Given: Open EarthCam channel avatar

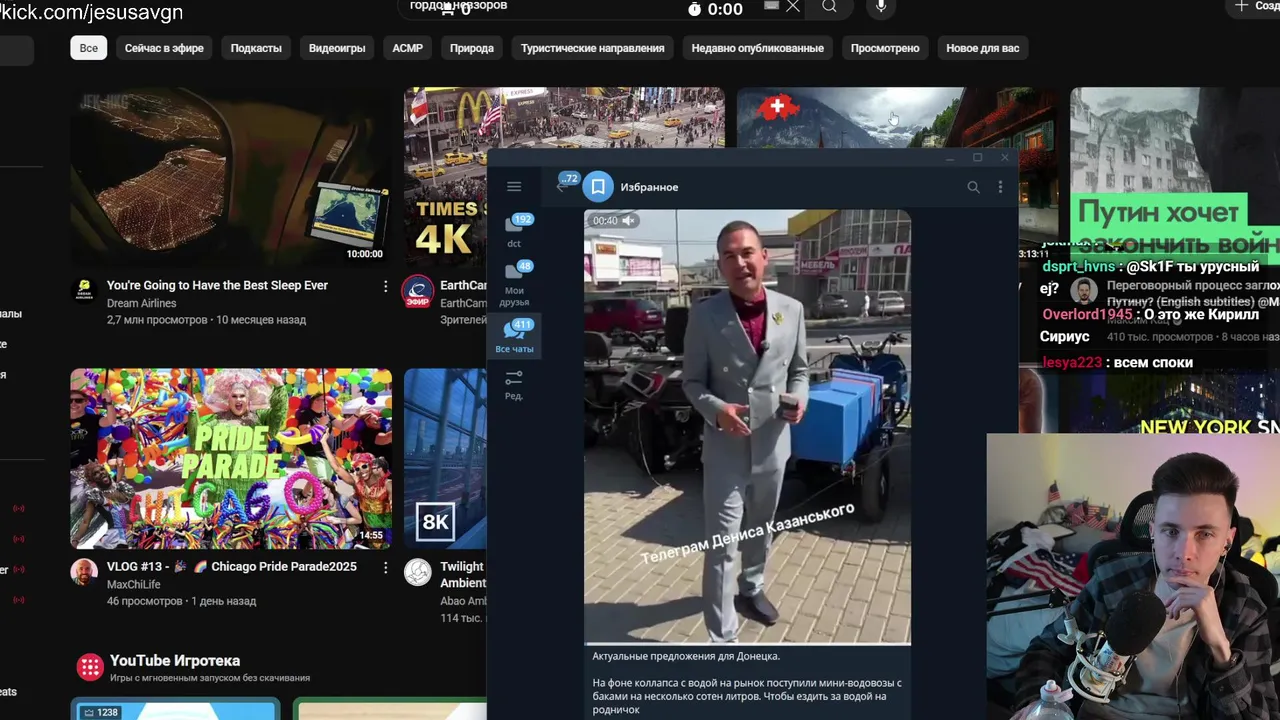Looking at the screenshot, I should coord(417,291).
